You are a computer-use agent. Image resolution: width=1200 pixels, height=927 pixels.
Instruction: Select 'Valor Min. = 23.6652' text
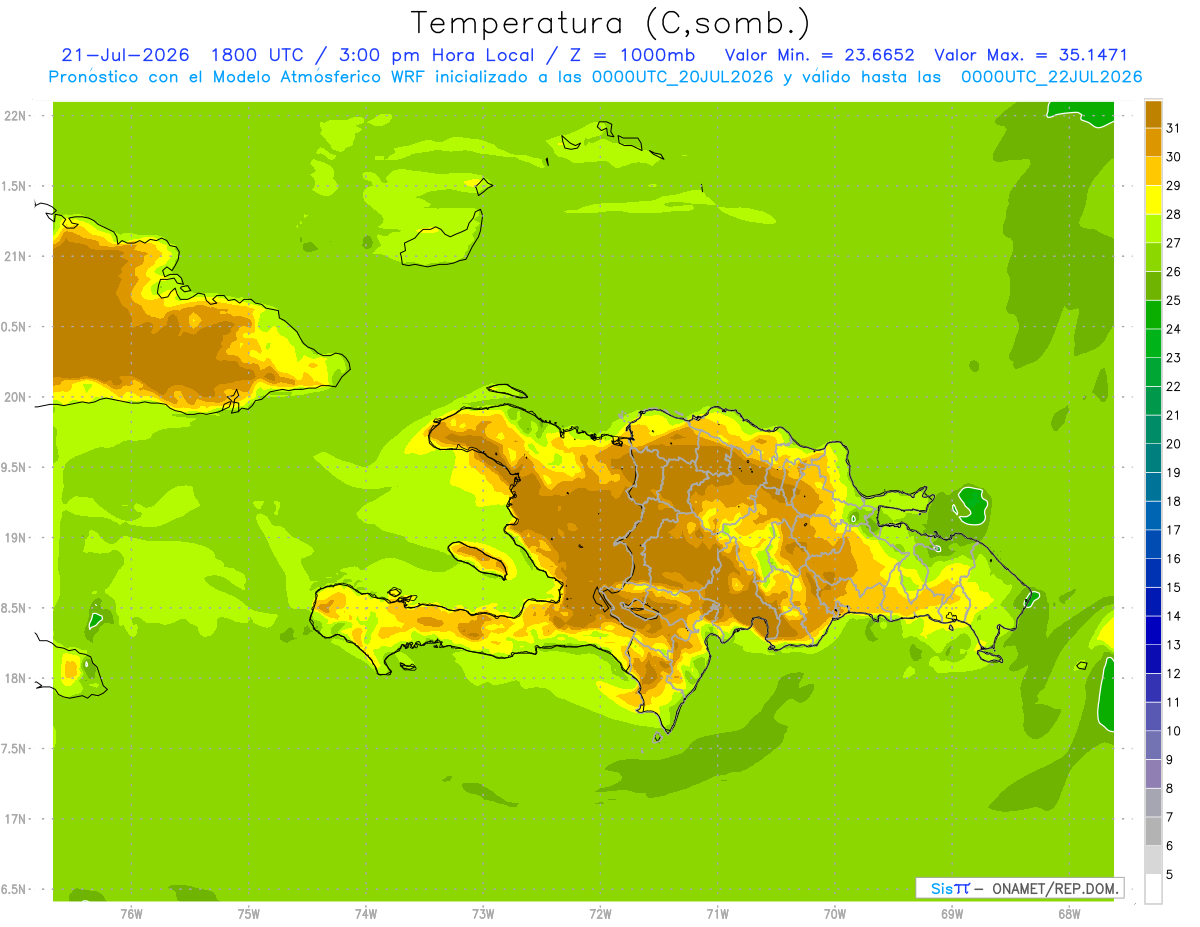coord(819,55)
